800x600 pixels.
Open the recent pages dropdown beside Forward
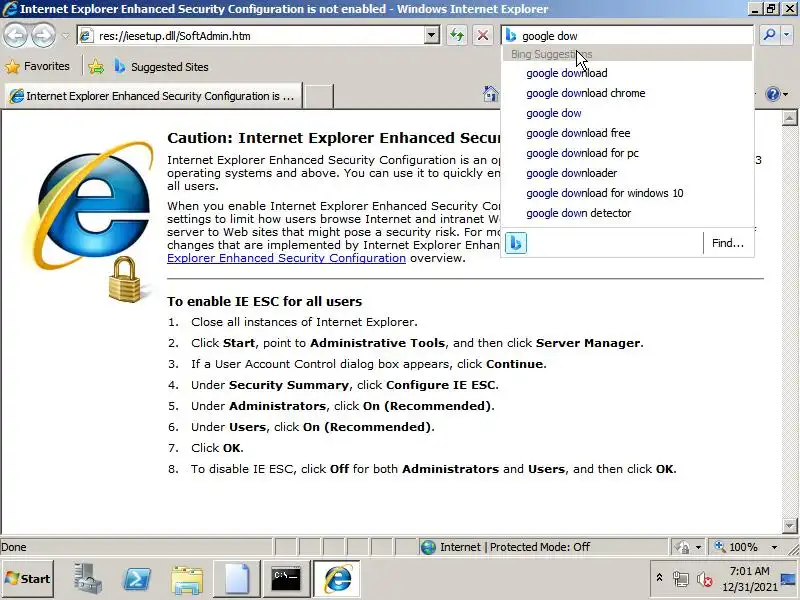pos(65,36)
